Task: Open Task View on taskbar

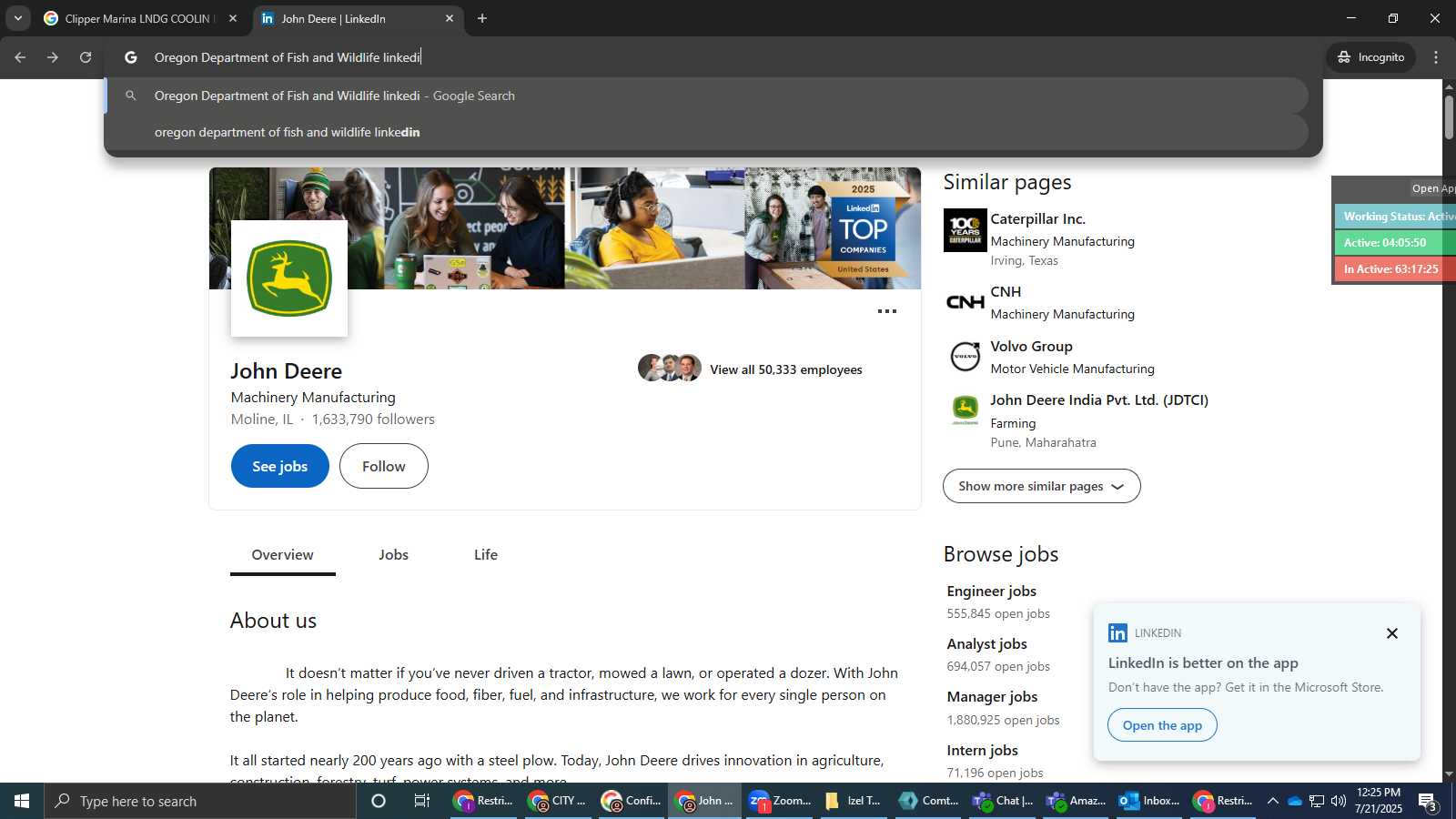Action: click(422, 801)
